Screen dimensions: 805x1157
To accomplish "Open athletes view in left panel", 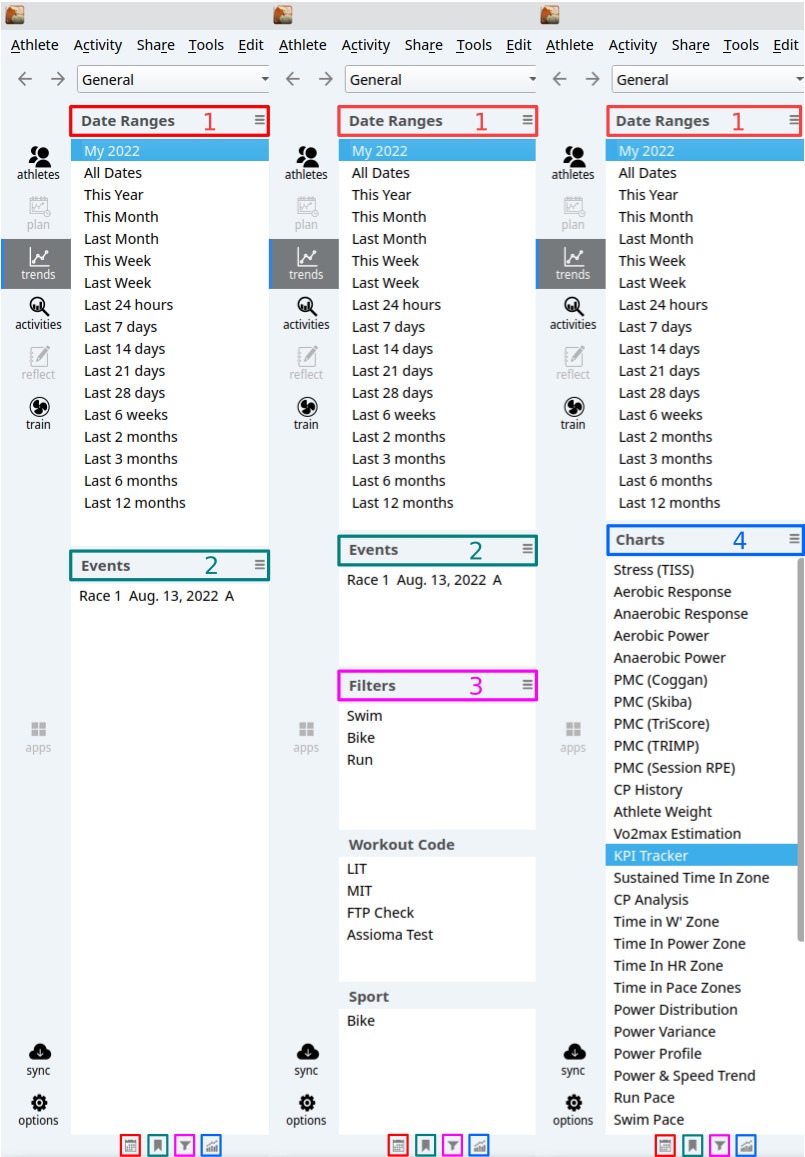I will pos(38,163).
